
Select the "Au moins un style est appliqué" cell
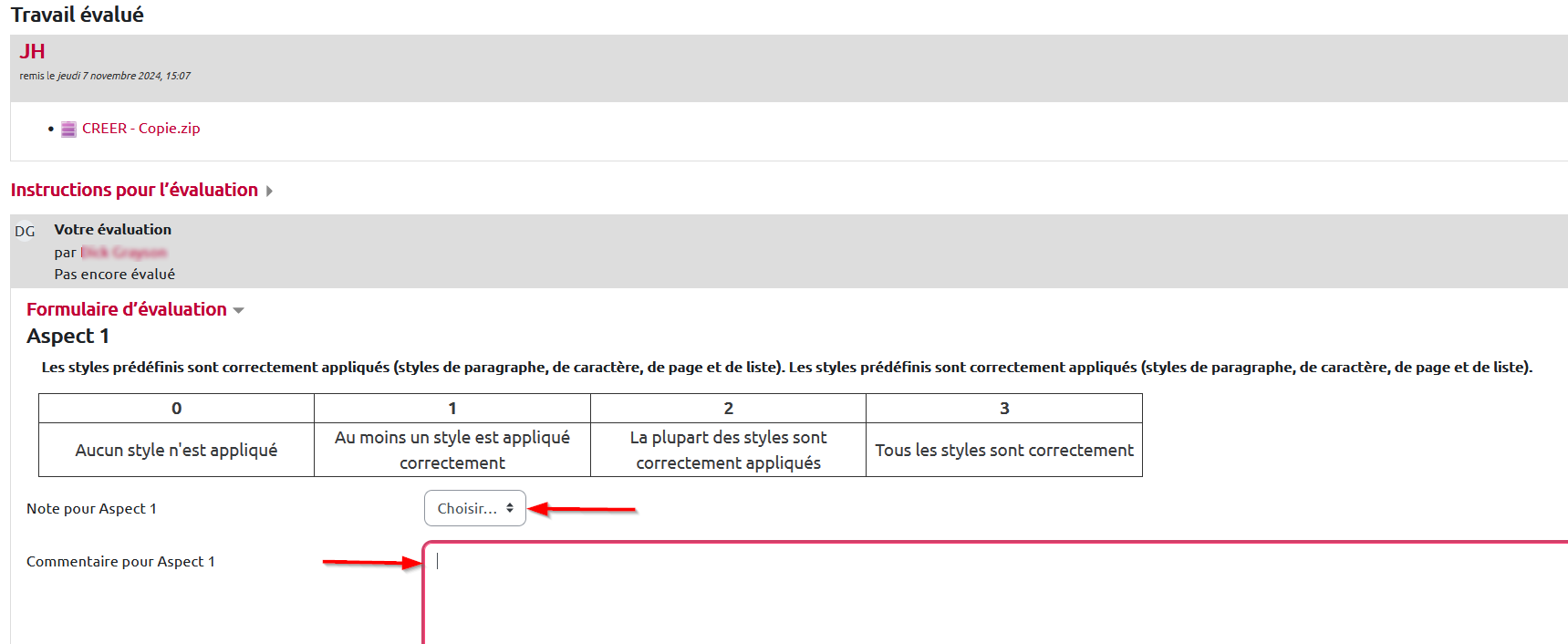tap(452, 450)
